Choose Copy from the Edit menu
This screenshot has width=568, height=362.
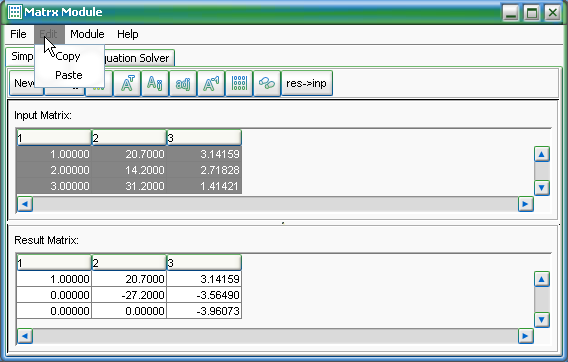tap(68, 56)
